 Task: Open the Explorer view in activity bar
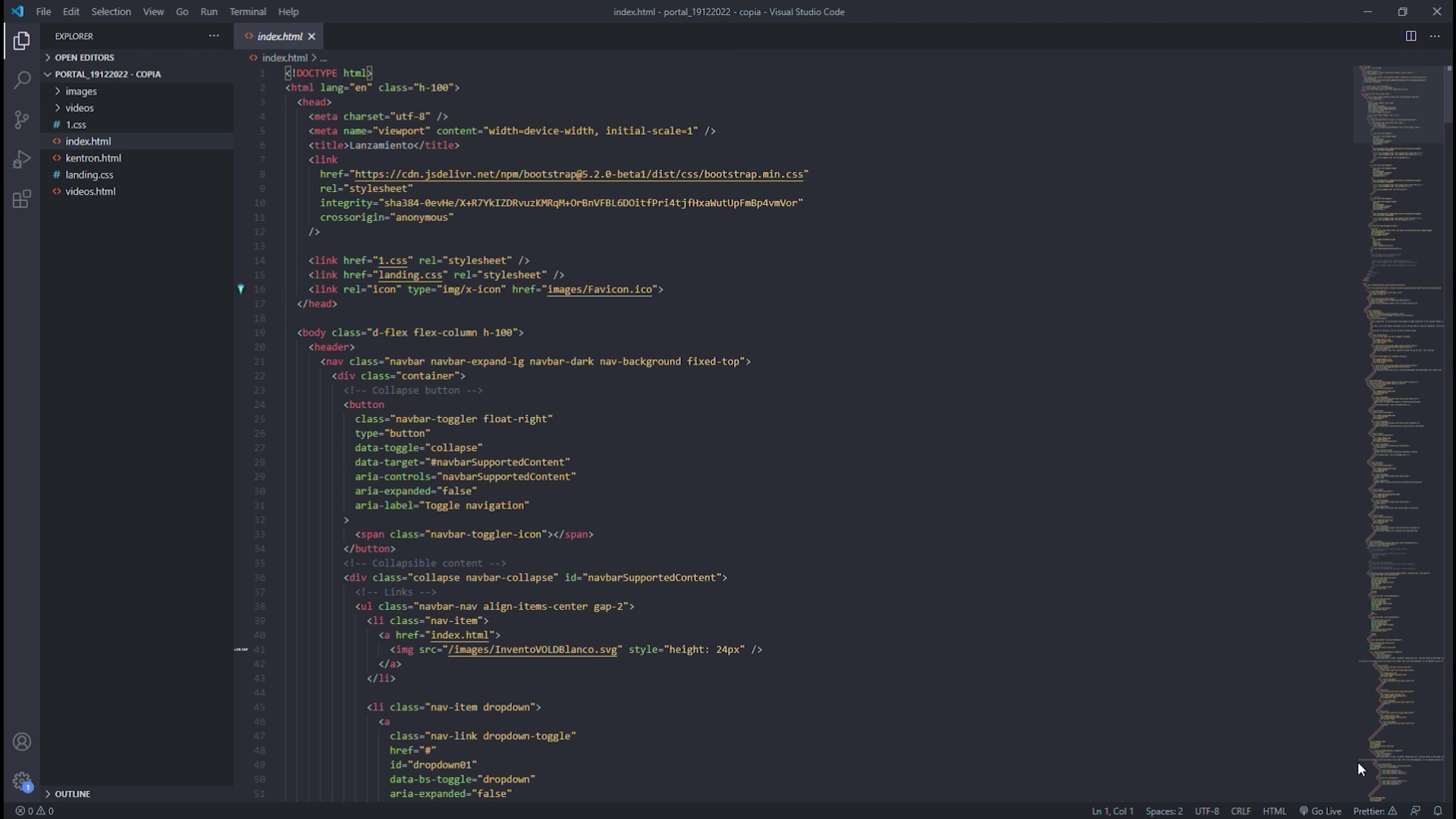[22, 40]
